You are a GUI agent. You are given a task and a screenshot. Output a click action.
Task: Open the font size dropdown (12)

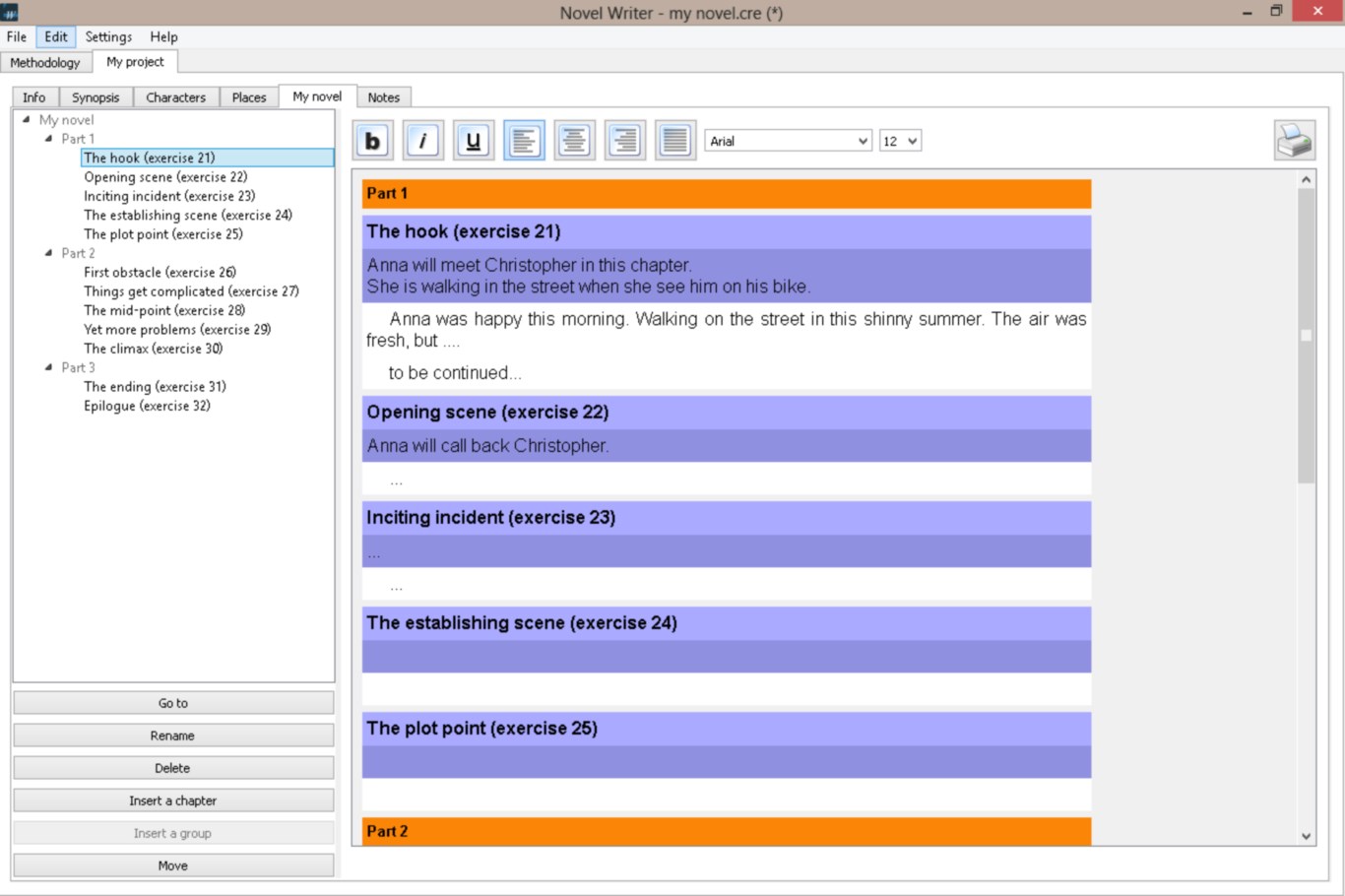tap(900, 141)
